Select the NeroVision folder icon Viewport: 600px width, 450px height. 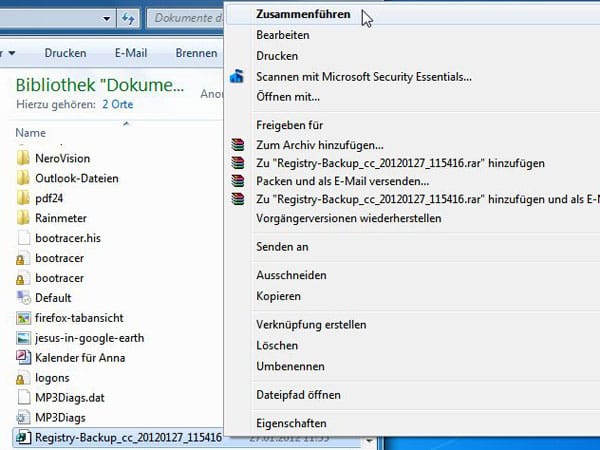pos(25,158)
